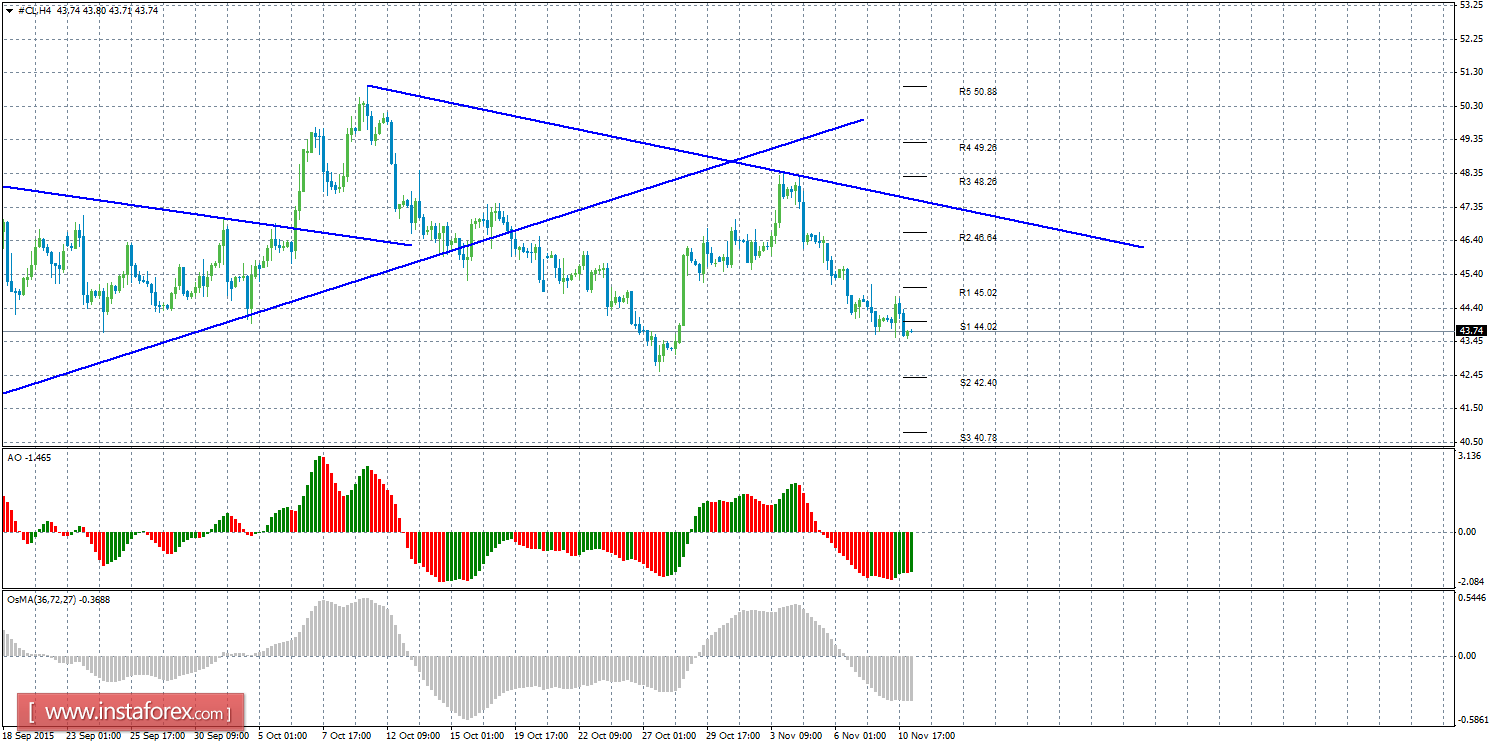The width and height of the screenshot is (1494, 744).
Task: Click the 3 Nov 09:00 date label
Action: [x=795, y=736]
